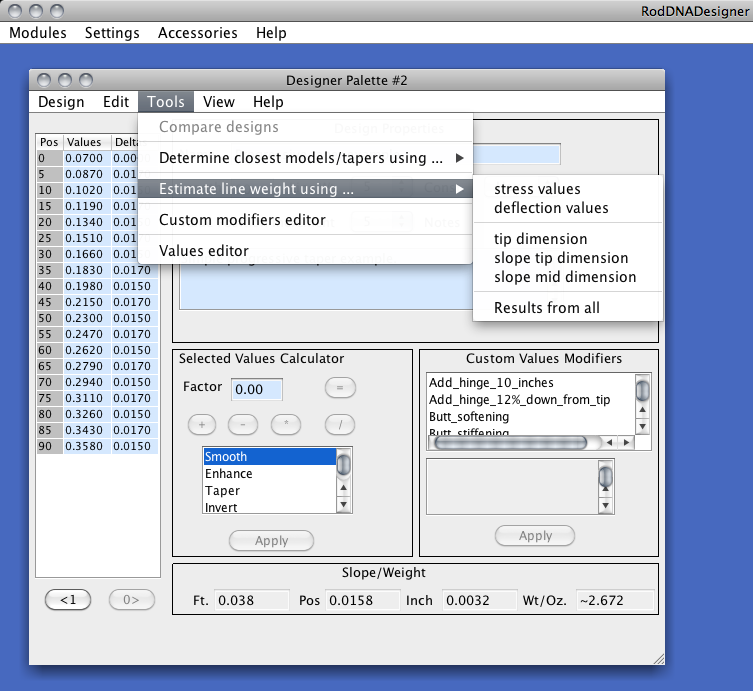
Task: Click scroll down arrow of modifiers list
Action: [x=643, y=426]
